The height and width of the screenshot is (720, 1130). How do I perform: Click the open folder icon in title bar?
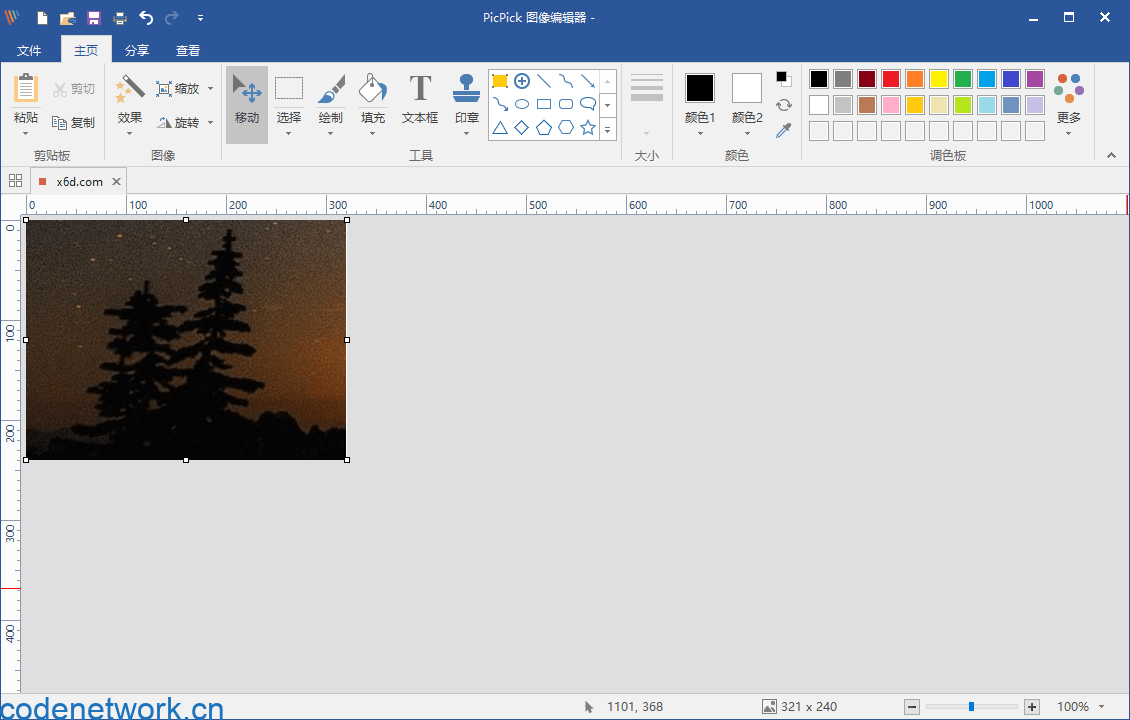point(68,18)
